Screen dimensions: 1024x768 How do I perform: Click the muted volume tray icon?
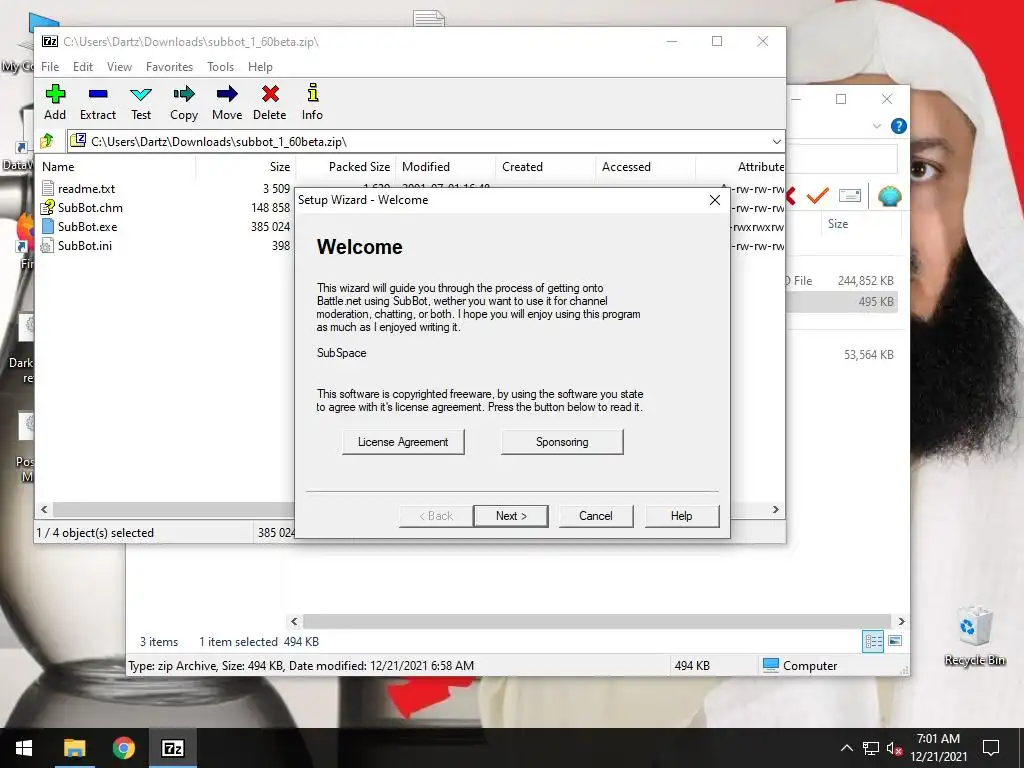click(x=894, y=748)
